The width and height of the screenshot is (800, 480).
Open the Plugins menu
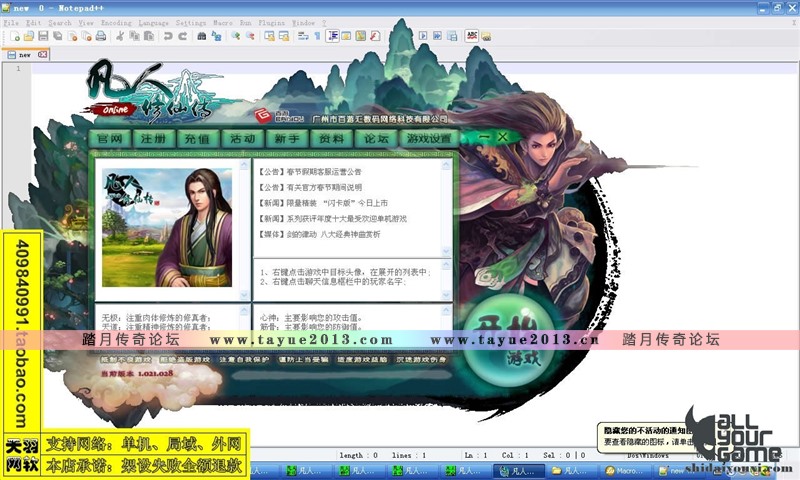tap(273, 22)
